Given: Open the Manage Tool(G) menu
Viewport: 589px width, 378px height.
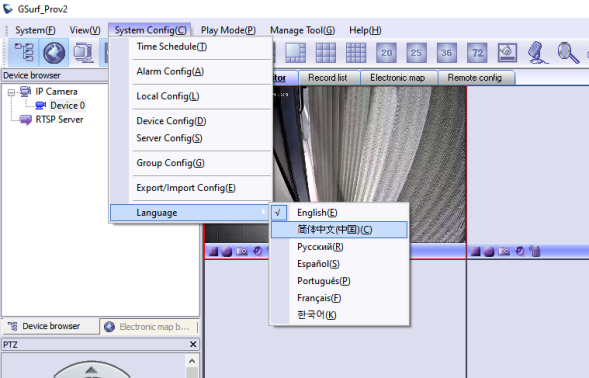Looking at the screenshot, I should click(x=302, y=30).
